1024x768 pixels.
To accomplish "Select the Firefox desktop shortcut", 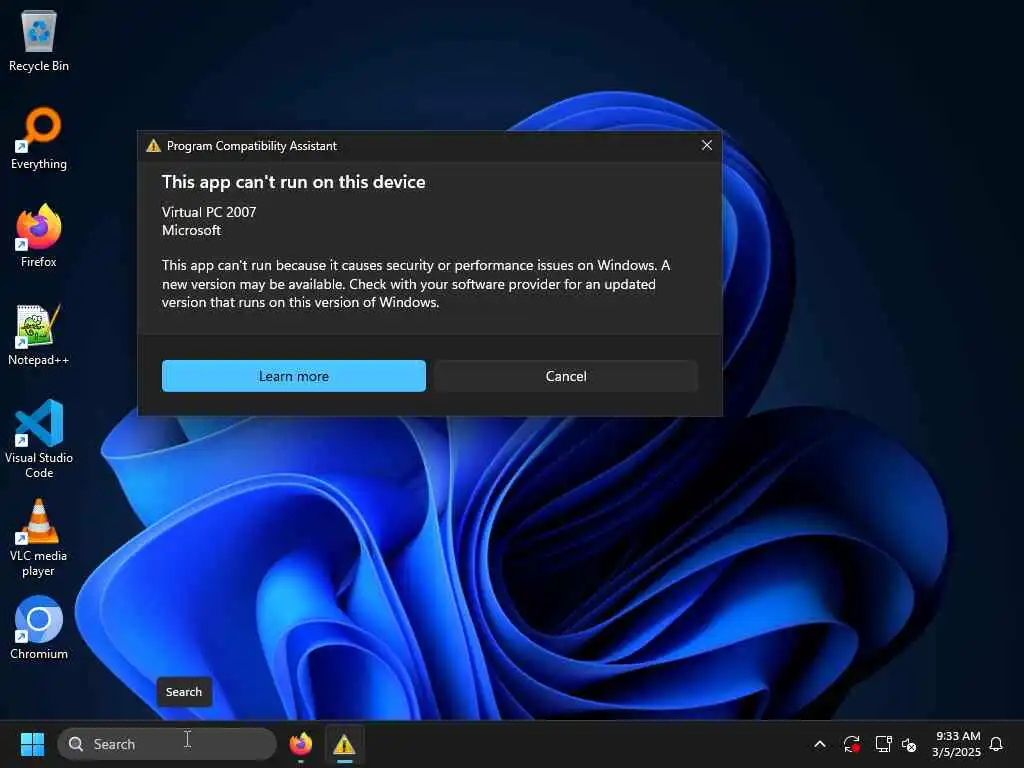I will pos(39,236).
